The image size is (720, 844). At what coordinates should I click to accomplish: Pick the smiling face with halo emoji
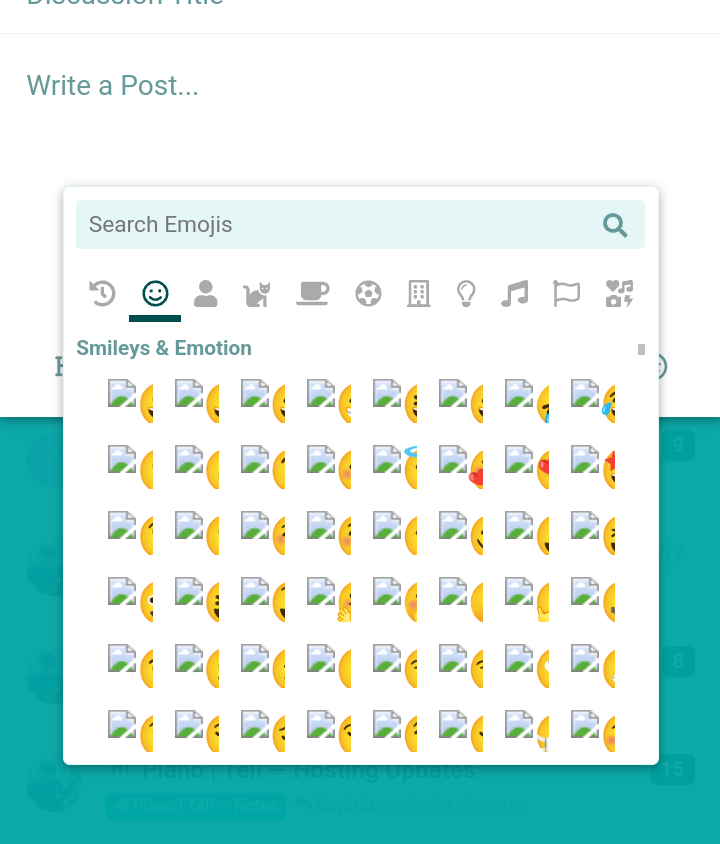[x=395, y=467]
